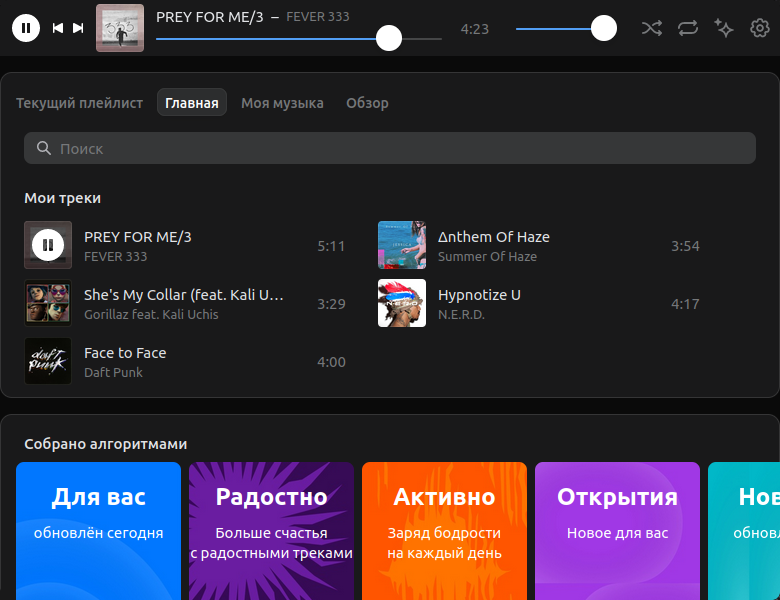The height and width of the screenshot is (600, 780).
Task: Click artist name N.E.R.D.
Action: (461, 314)
